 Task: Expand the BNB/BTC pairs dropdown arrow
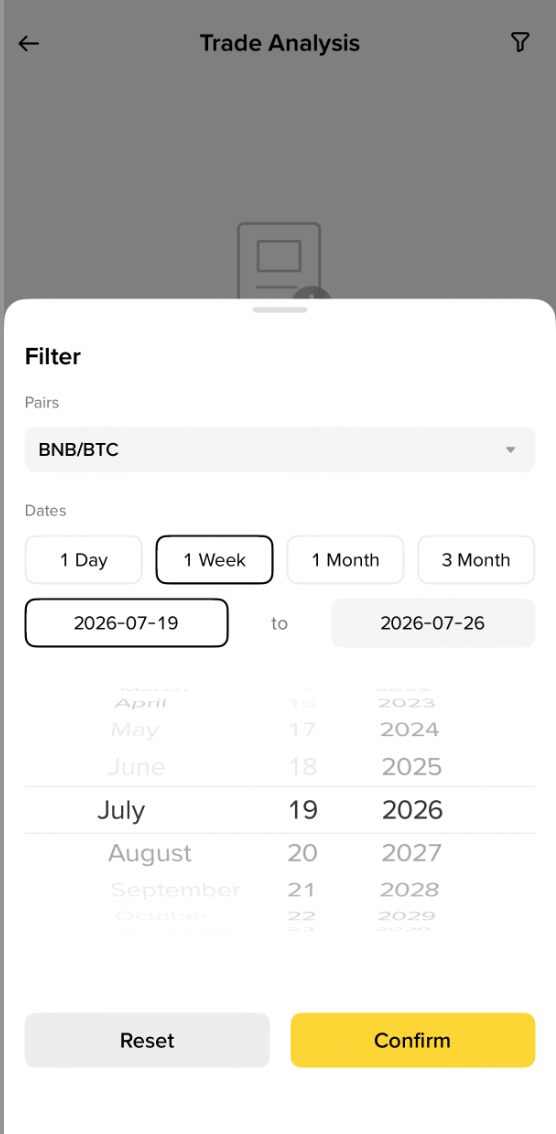click(510, 450)
